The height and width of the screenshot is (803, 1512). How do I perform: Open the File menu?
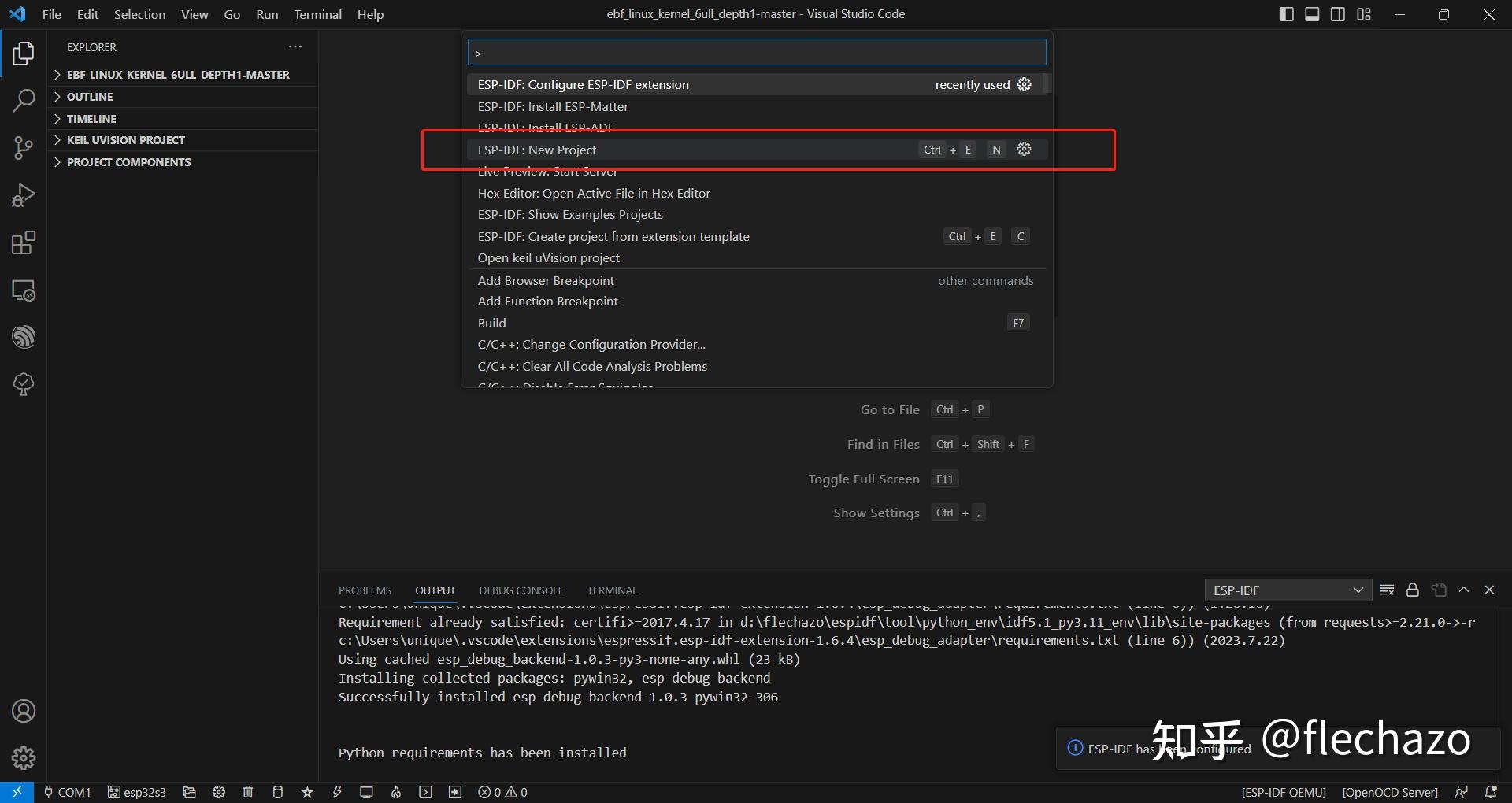[51, 14]
